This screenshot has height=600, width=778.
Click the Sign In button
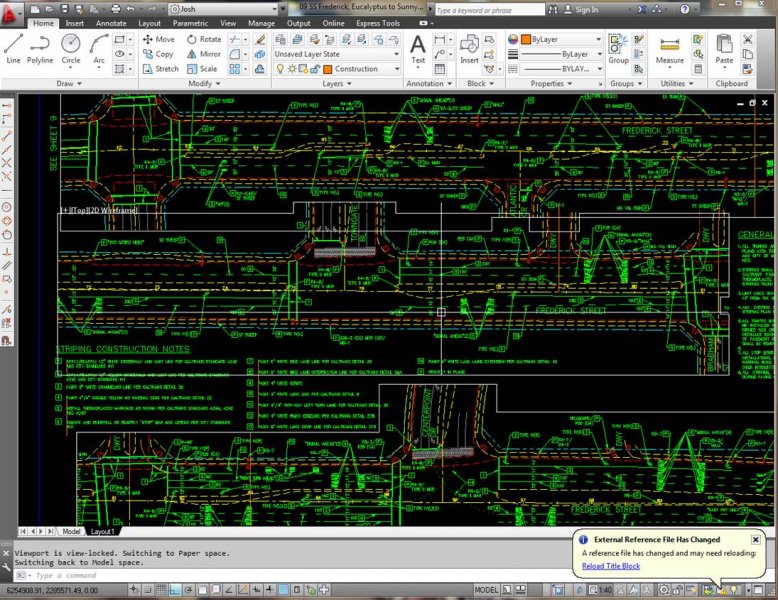click(587, 9)
